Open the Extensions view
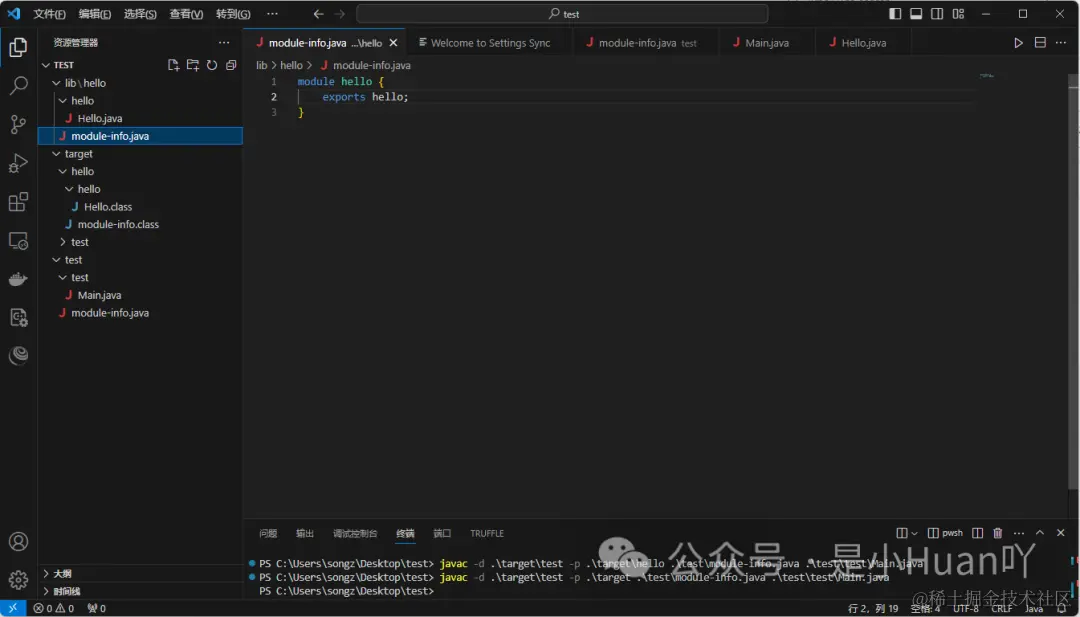This screenshot has height=617, width=1080. tap(19, 202)
